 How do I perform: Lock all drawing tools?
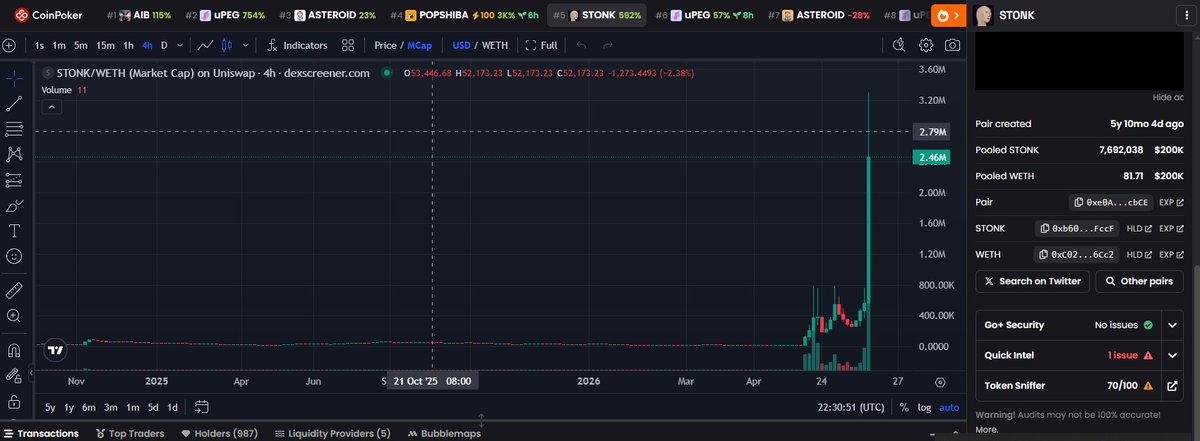(x=14, y=402)
